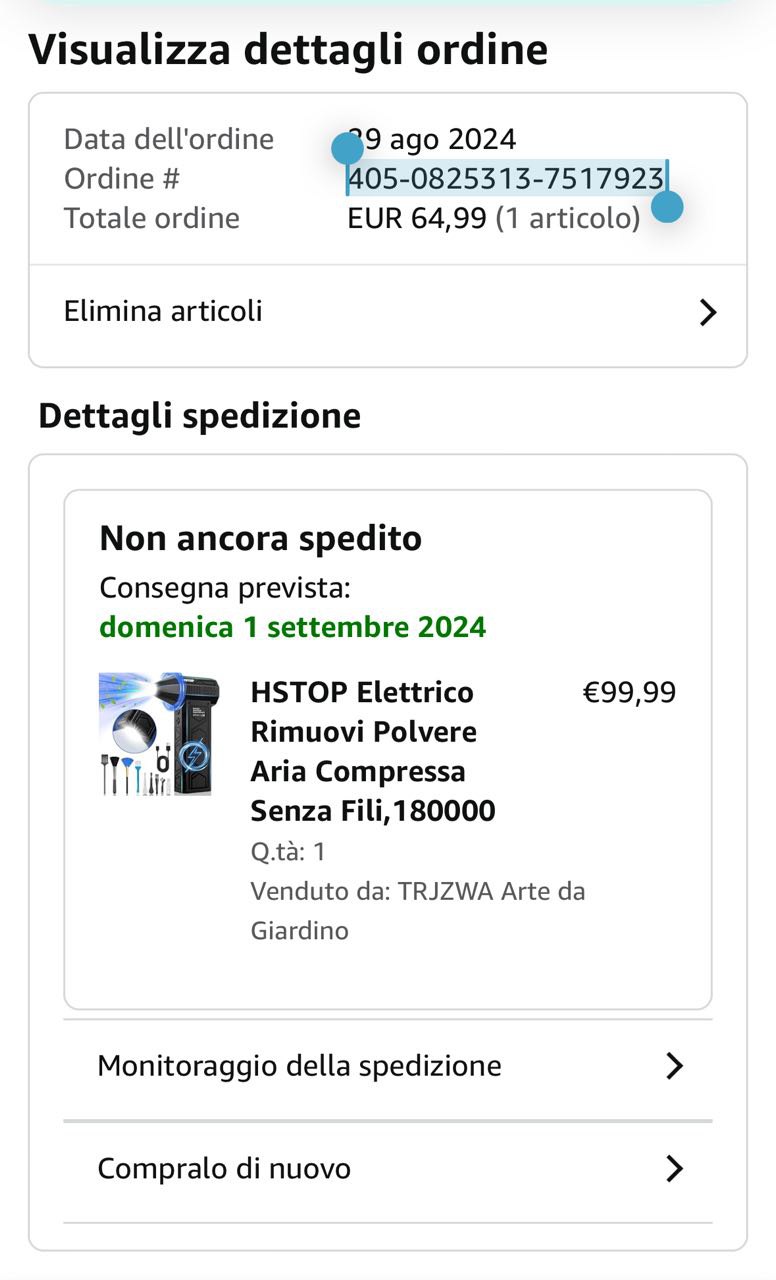776x1280 pixels.
Task: Open Elimina articoli option
Action: (163, 311)
